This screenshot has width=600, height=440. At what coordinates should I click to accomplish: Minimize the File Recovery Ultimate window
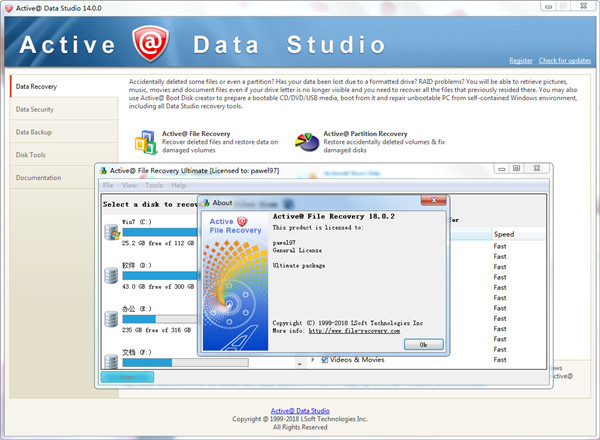click(x=502, y=168)
